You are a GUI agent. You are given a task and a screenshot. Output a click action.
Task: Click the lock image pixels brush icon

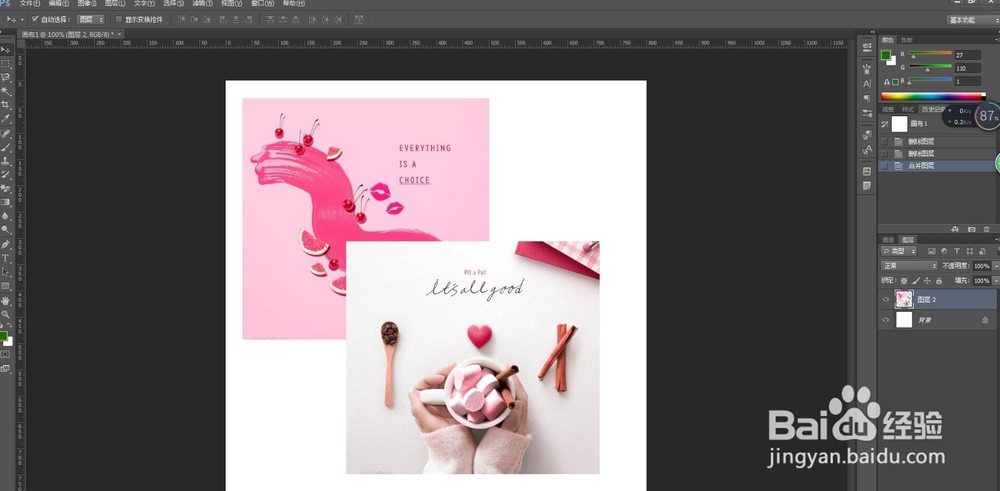[x=916, y=281]
